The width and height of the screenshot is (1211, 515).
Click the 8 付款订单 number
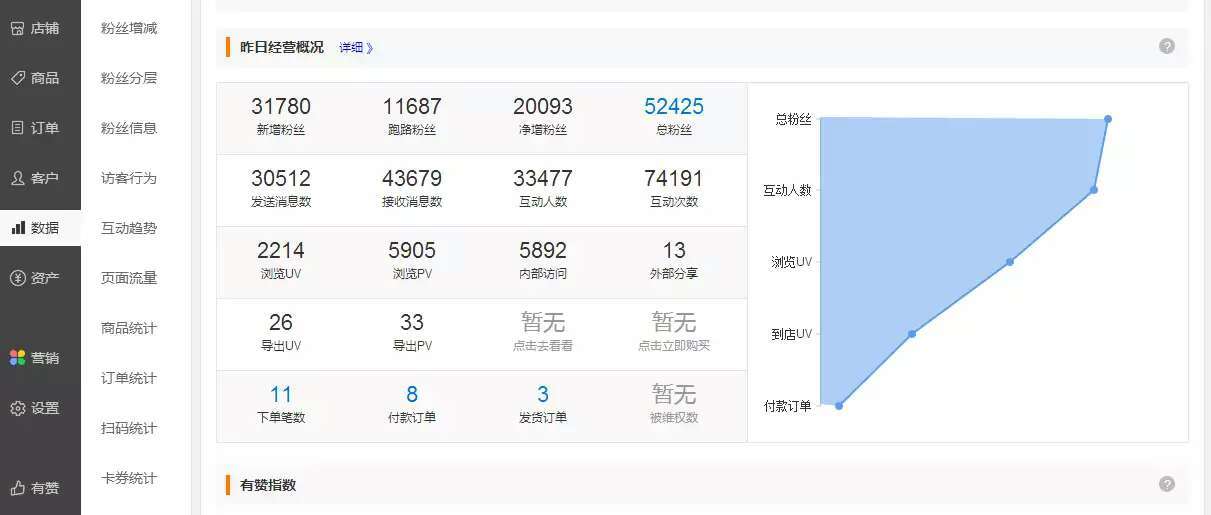pos(412,394)
